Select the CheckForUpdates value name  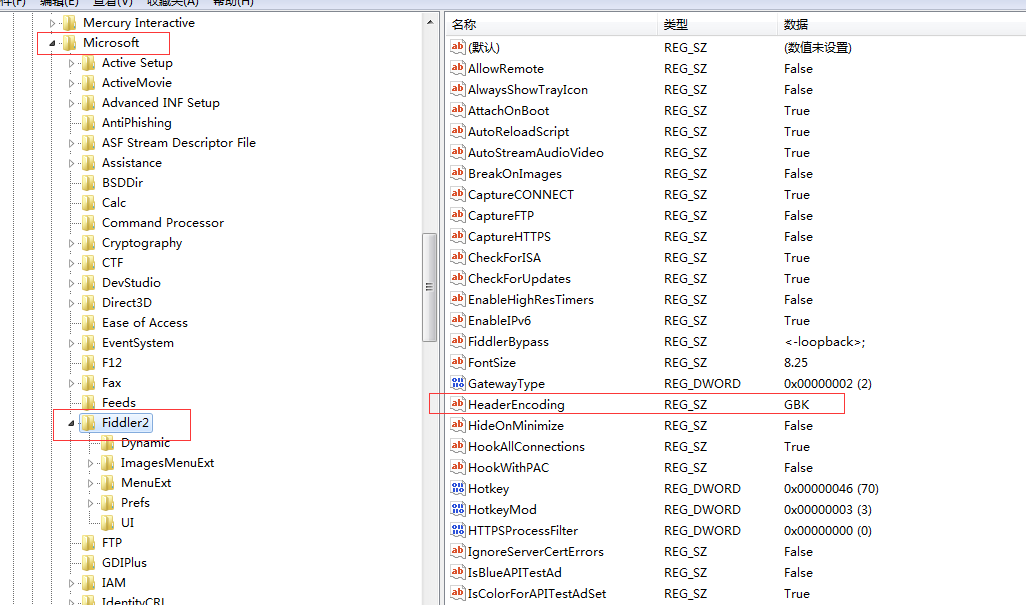click(x=520, y=279)
